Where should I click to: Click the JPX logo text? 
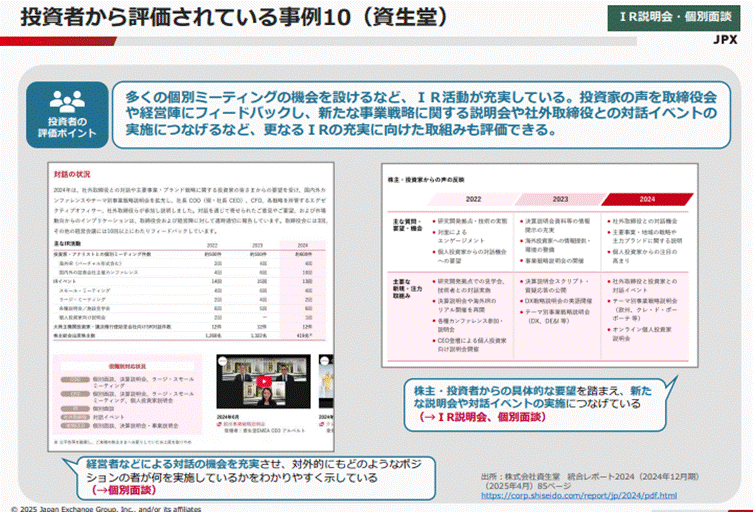725,40
